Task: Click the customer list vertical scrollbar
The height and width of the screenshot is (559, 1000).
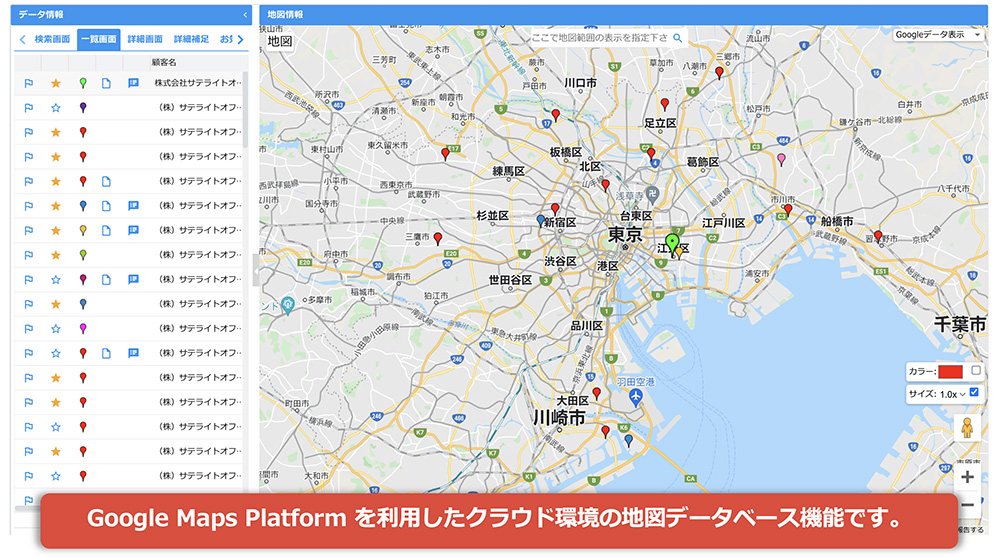Action: [x=246, y=110]
